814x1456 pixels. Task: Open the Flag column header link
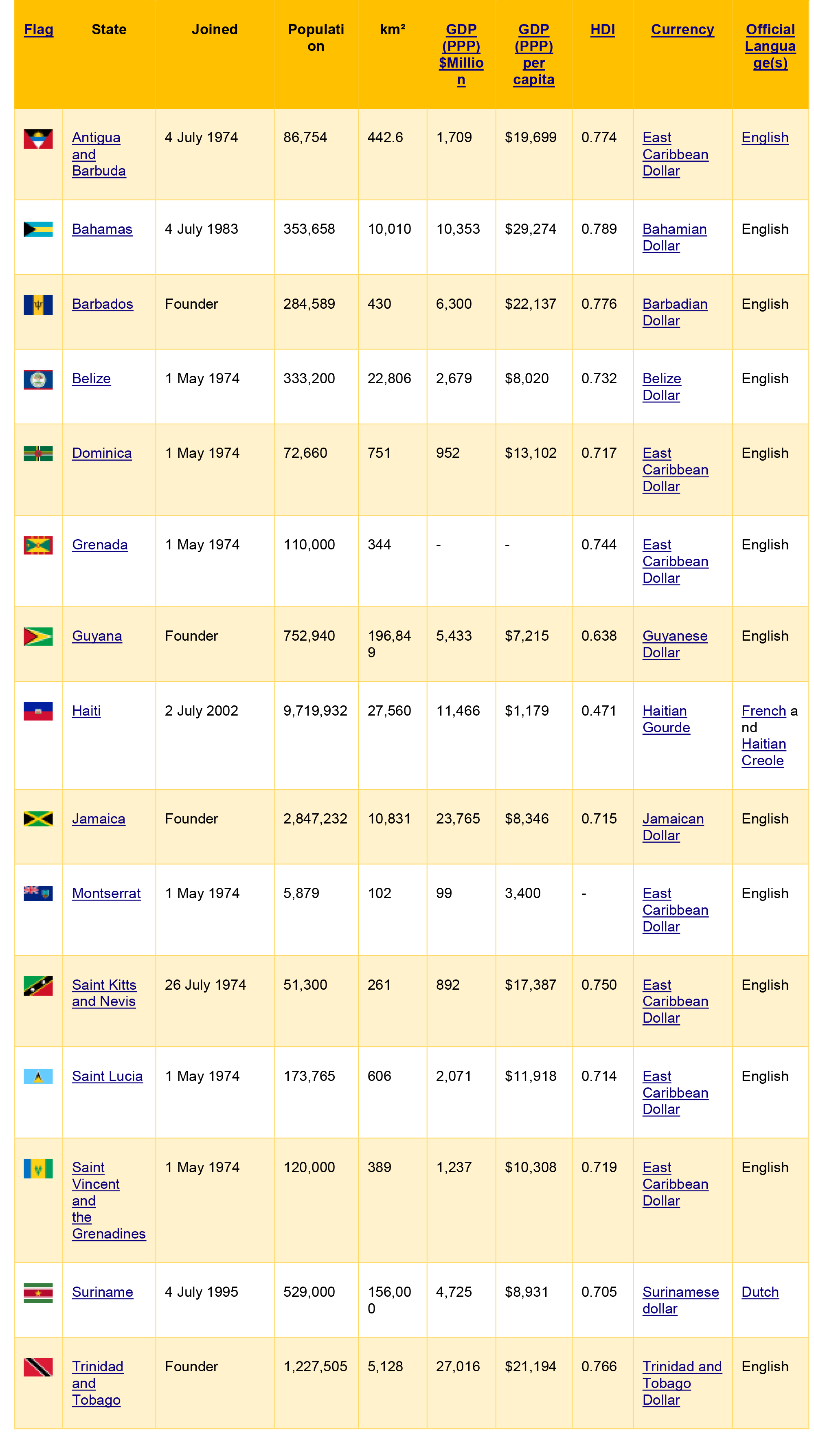coord(38,29)
